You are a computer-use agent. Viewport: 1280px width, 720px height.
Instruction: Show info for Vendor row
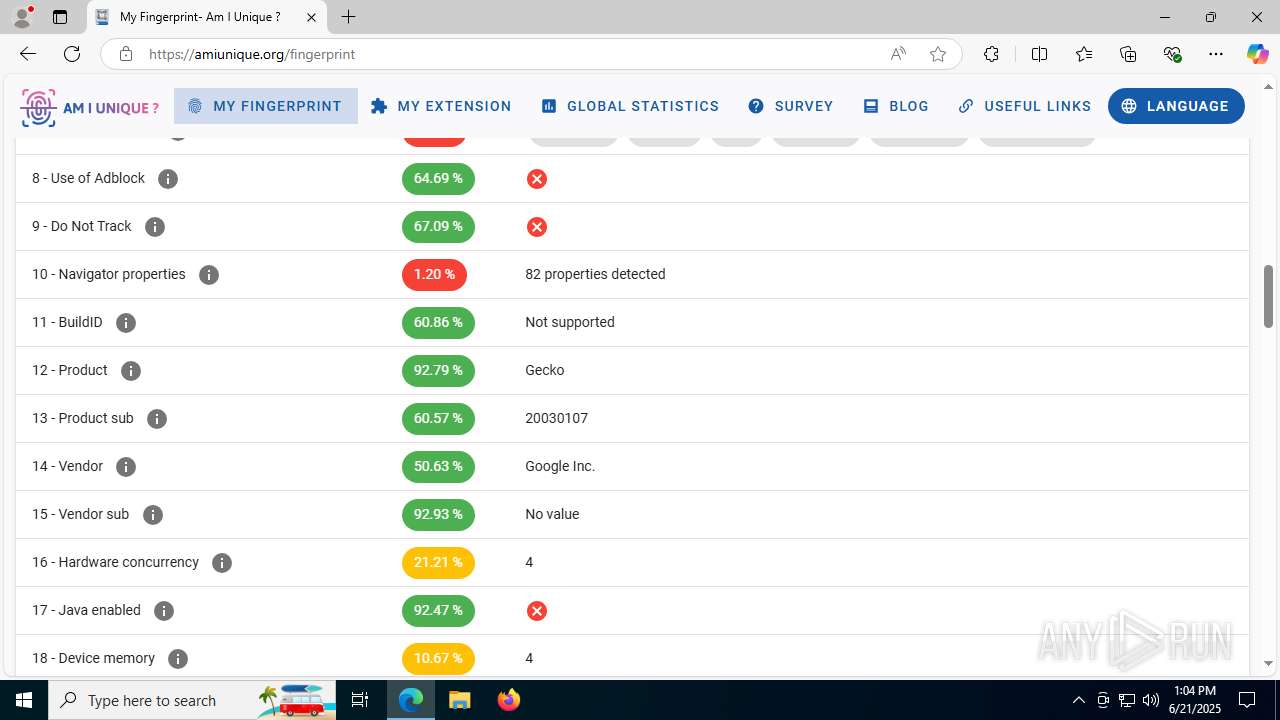pos(126,467)
